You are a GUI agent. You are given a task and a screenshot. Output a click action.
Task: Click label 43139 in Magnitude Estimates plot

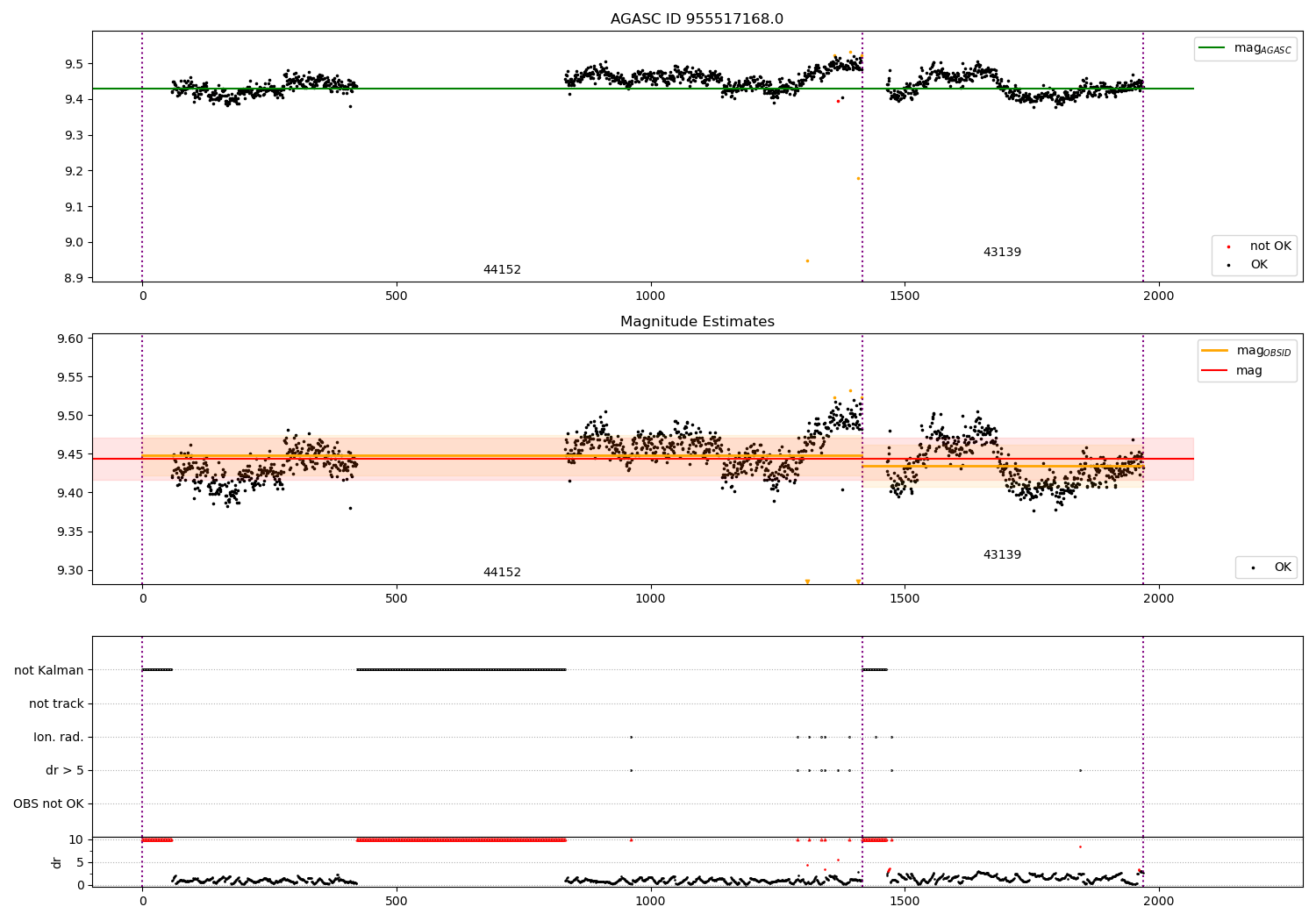point(1002,555)
